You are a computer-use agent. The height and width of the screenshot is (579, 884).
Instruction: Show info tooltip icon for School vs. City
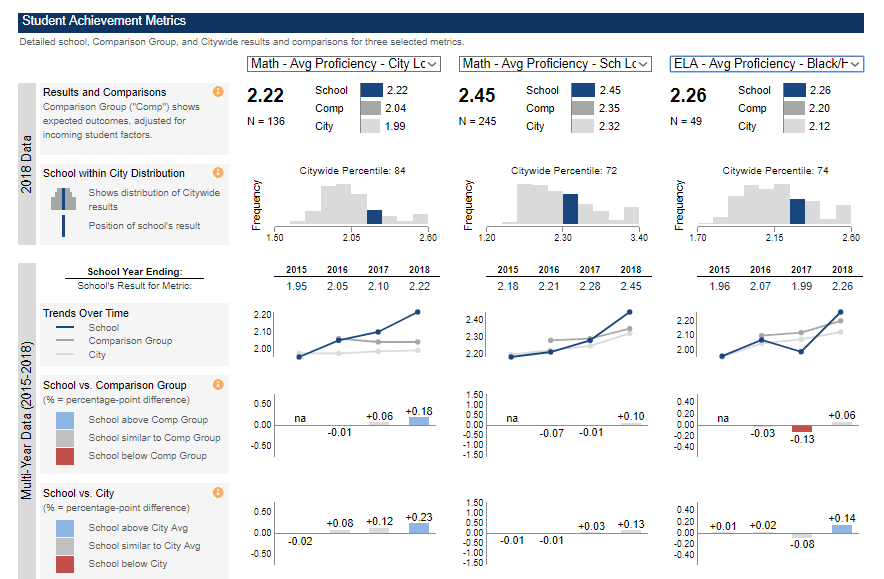[x=218, y=493]
